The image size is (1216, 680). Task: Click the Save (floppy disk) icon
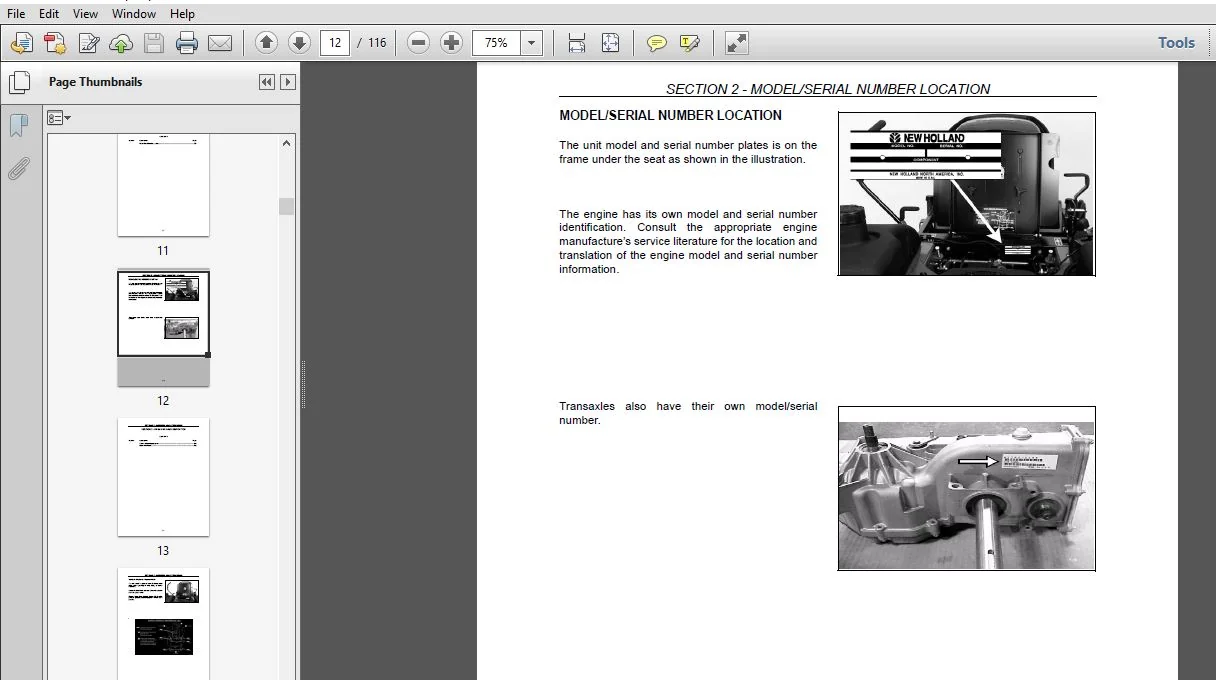coord(153,43)
